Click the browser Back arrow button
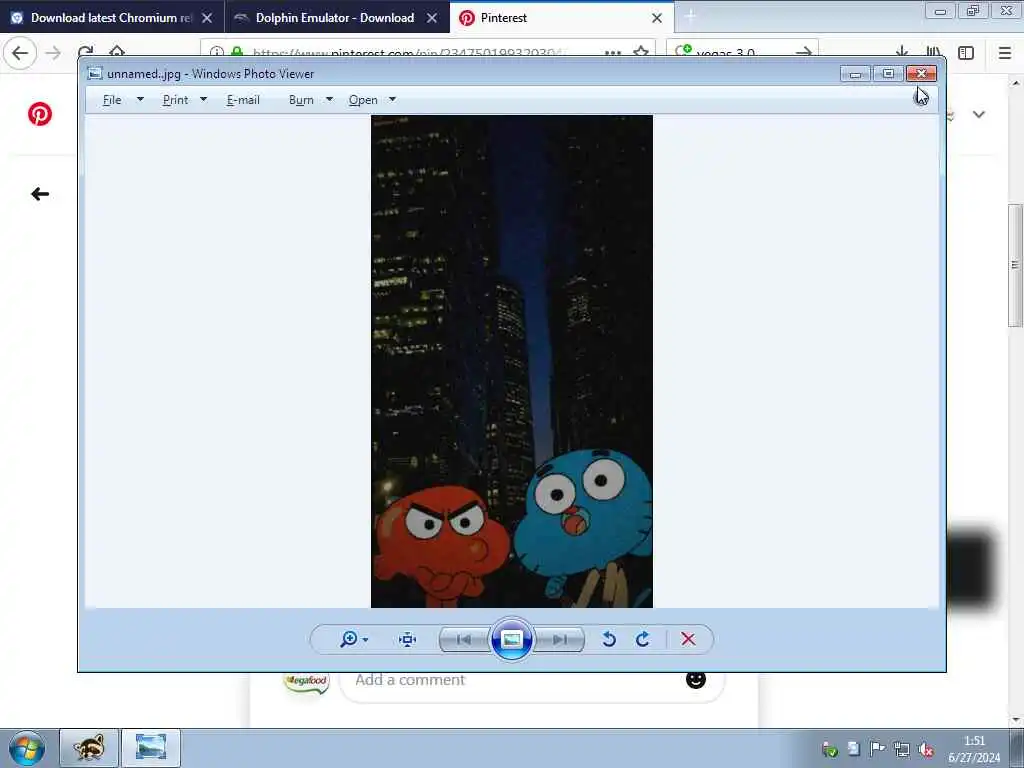 pos(20,53)
